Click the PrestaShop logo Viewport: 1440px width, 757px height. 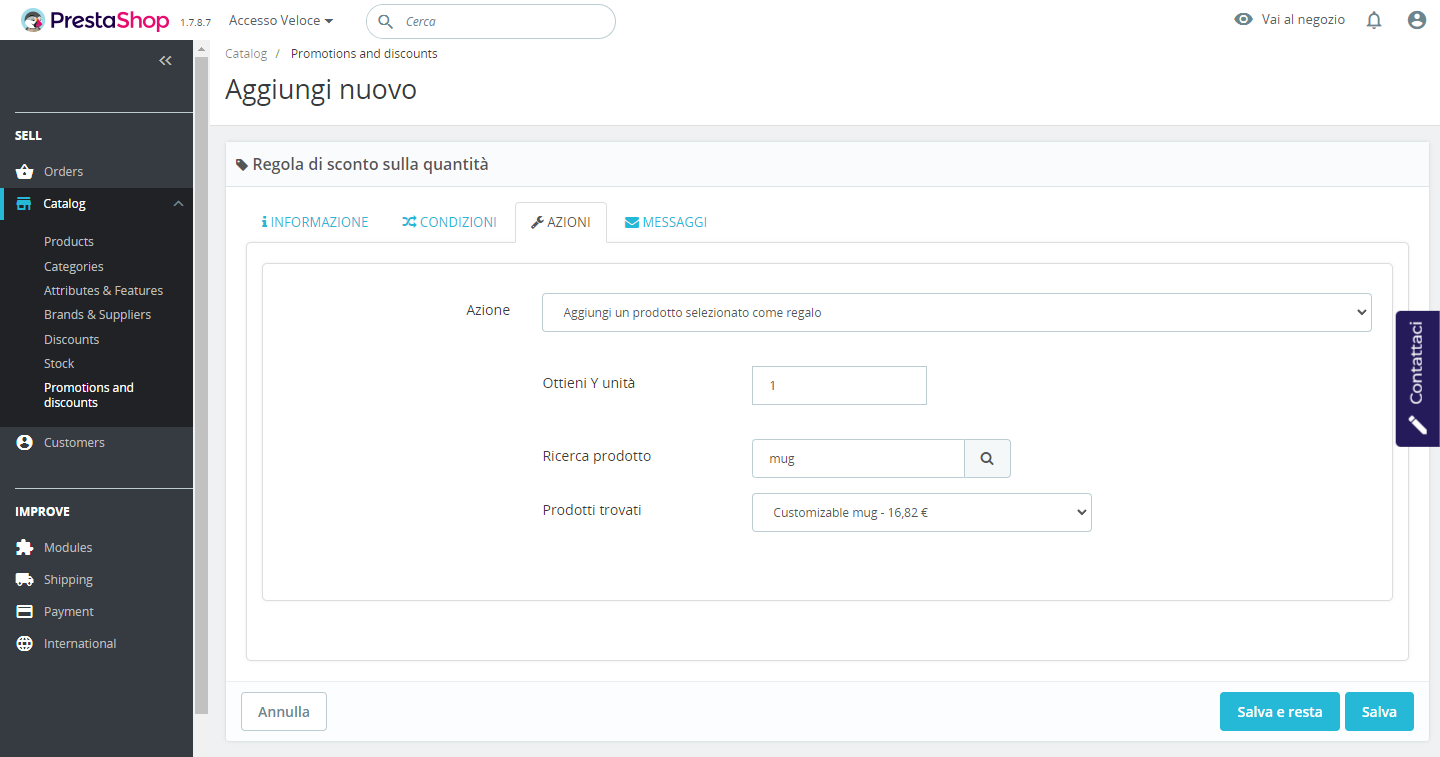click(95, 20)
